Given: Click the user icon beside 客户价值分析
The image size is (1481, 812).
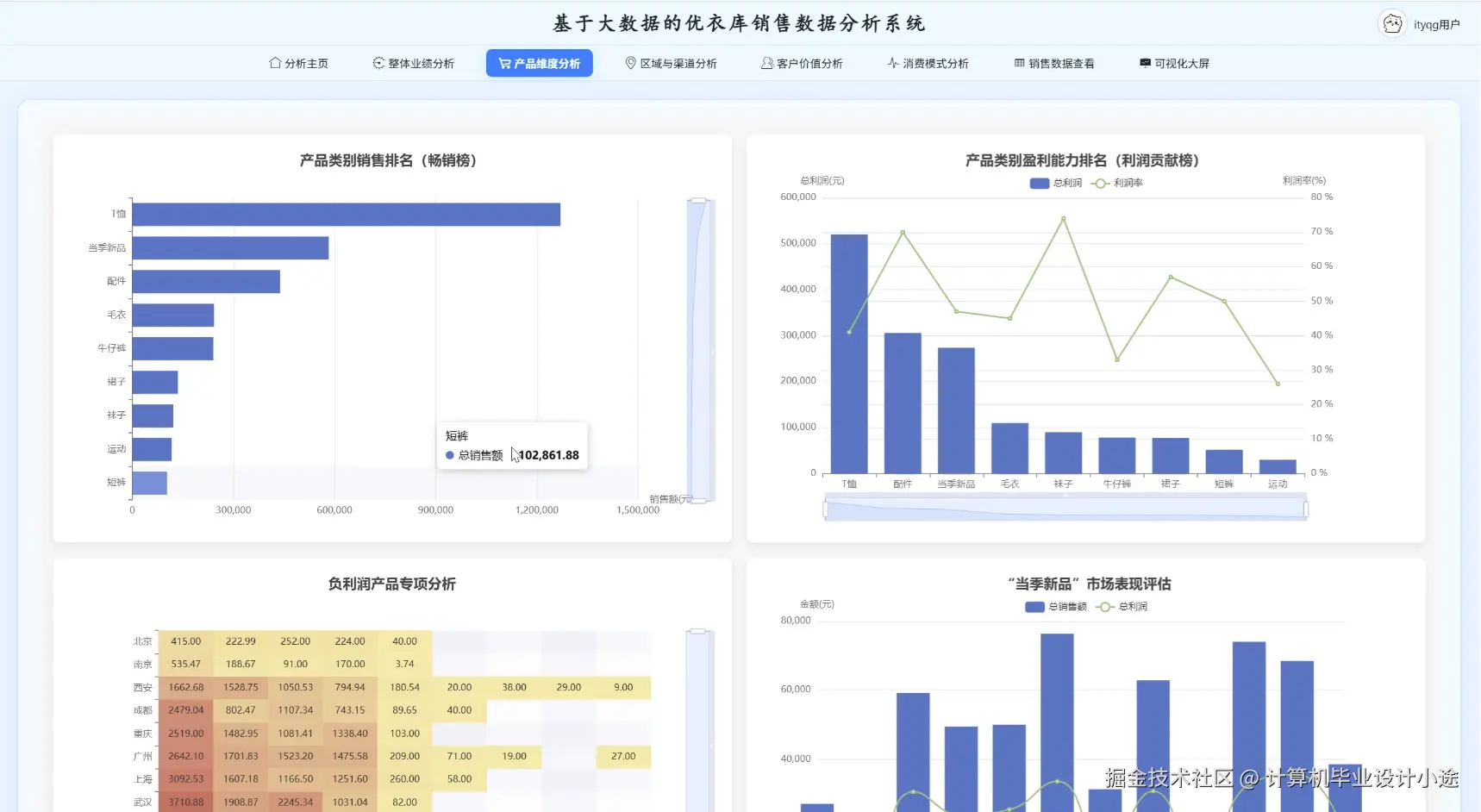Looking at the screenshot, I should (x=767, y=63).
